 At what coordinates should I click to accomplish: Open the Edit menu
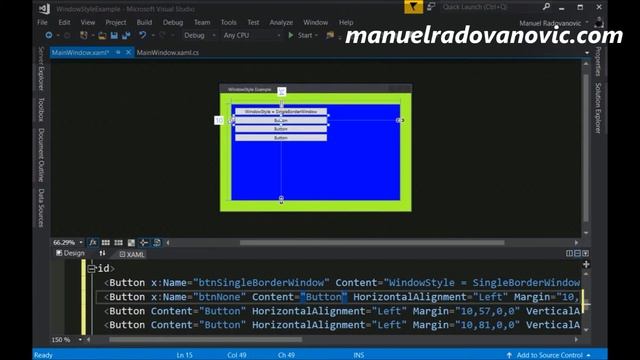(64, 22)
